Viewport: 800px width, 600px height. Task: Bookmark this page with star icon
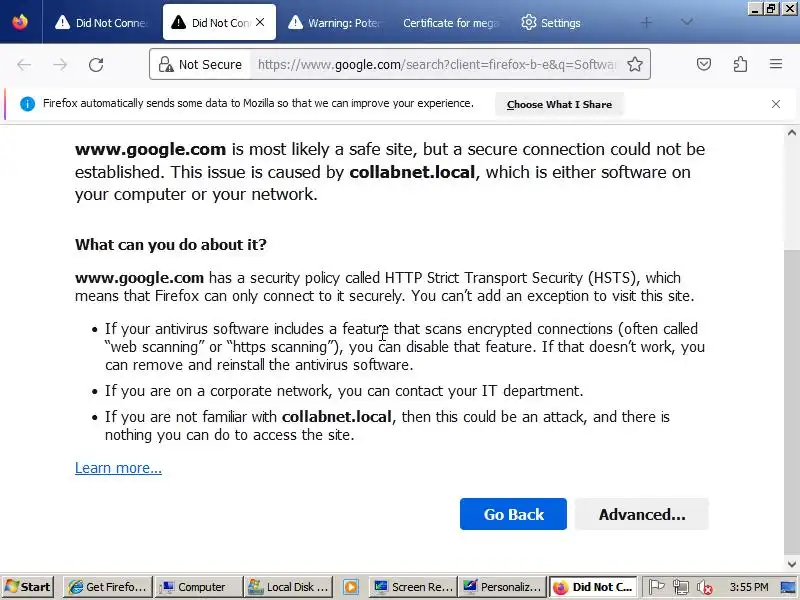coord(635,64)
